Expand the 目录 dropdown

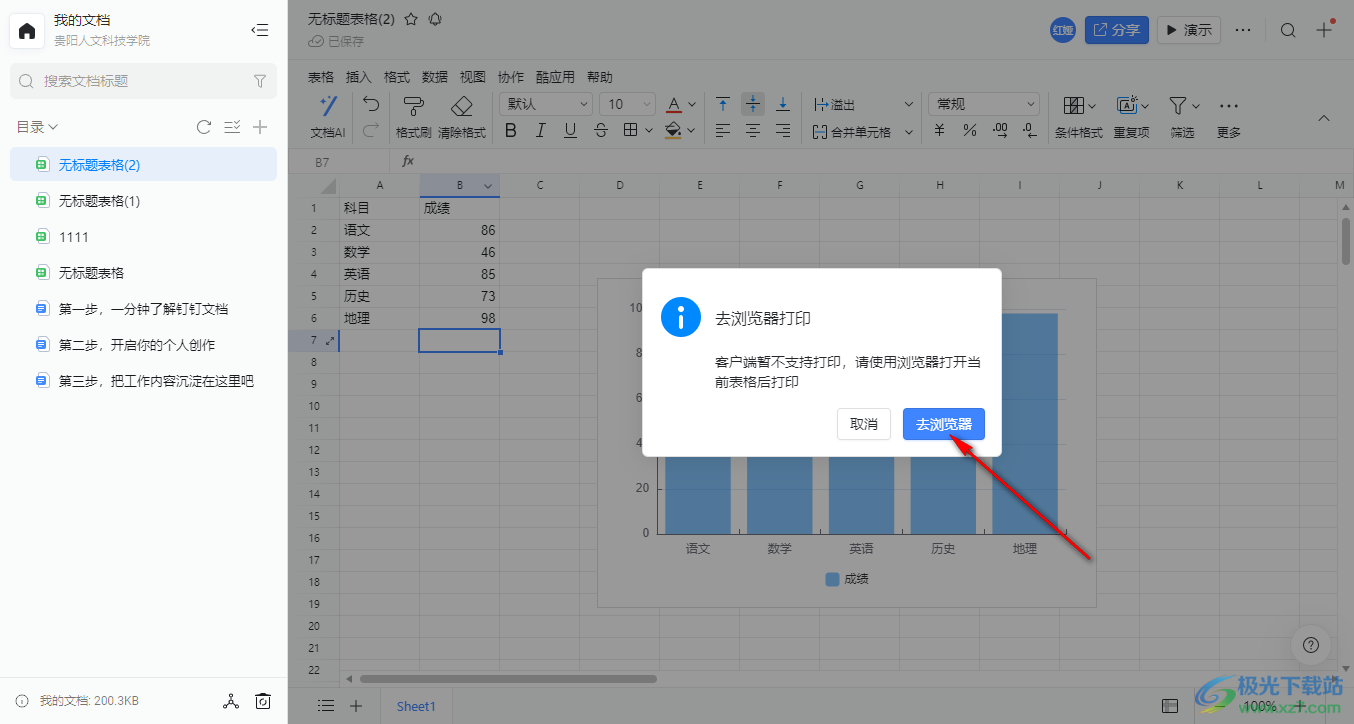(x=37, y=127)
